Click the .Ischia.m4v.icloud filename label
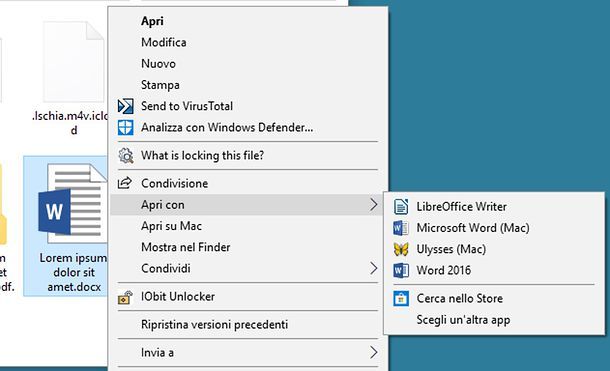This screenshot has width=610, height=371. click(x=70, y=123)
